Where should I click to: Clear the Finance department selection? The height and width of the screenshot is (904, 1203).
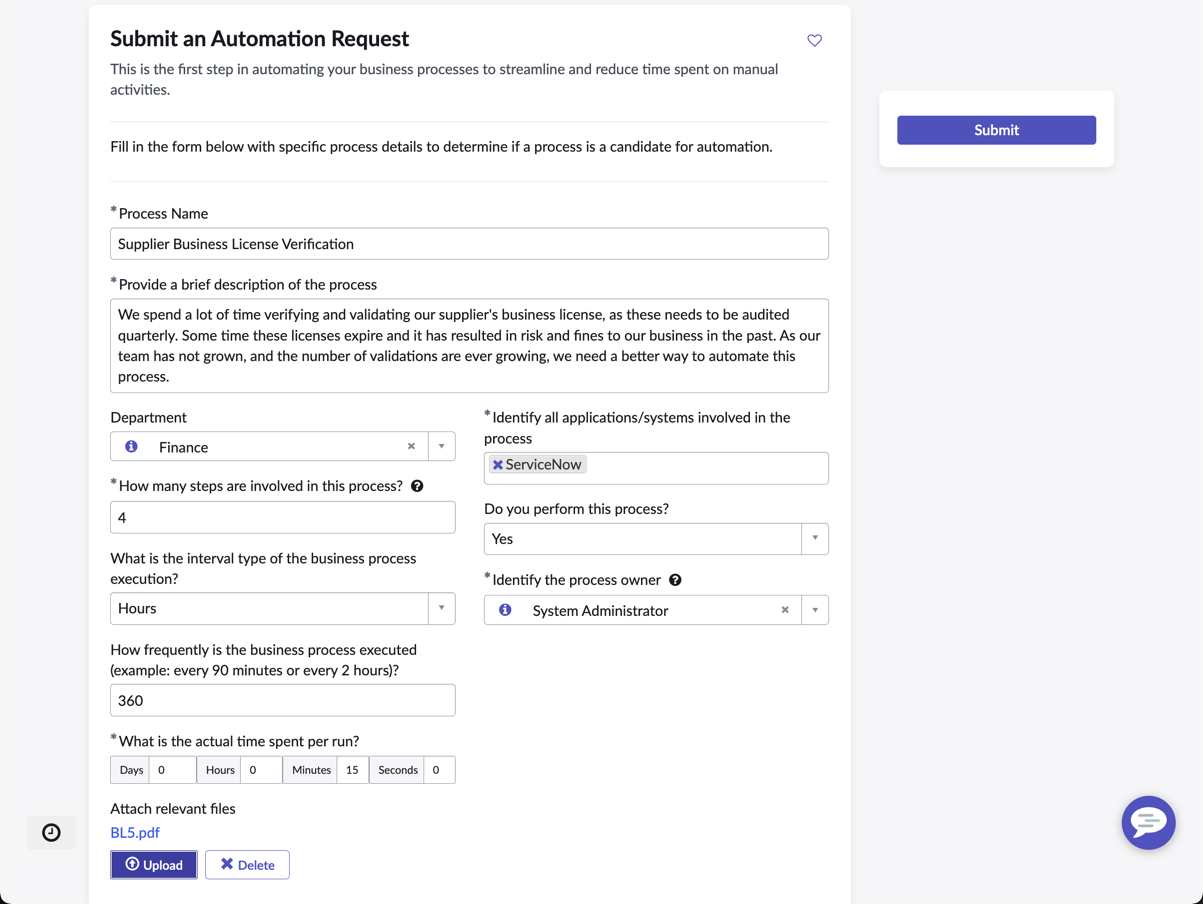click(x=411, y=447)
